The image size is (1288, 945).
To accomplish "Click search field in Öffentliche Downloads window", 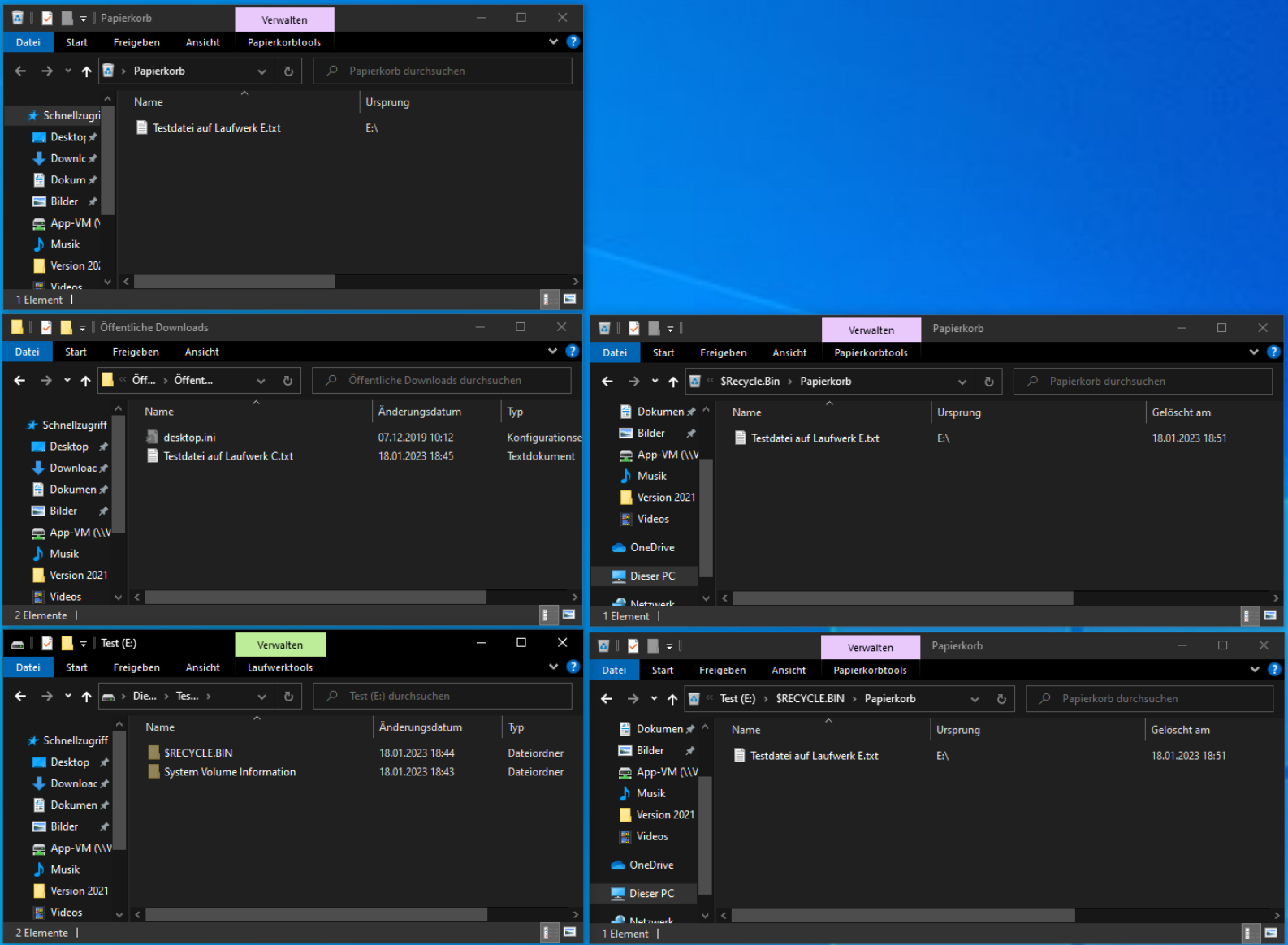I will [442, 381].
